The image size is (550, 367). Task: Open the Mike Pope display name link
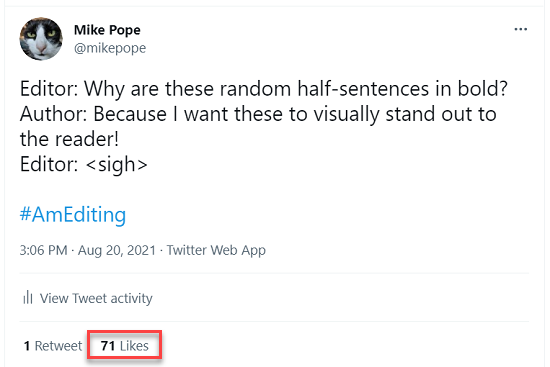107,30
